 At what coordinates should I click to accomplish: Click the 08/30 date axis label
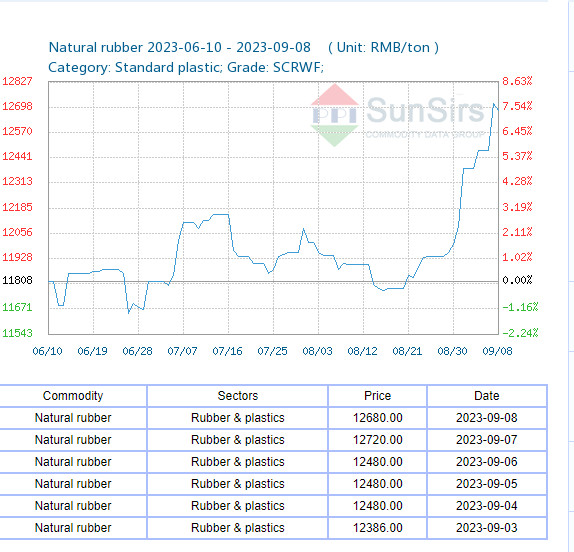[452, 351]
